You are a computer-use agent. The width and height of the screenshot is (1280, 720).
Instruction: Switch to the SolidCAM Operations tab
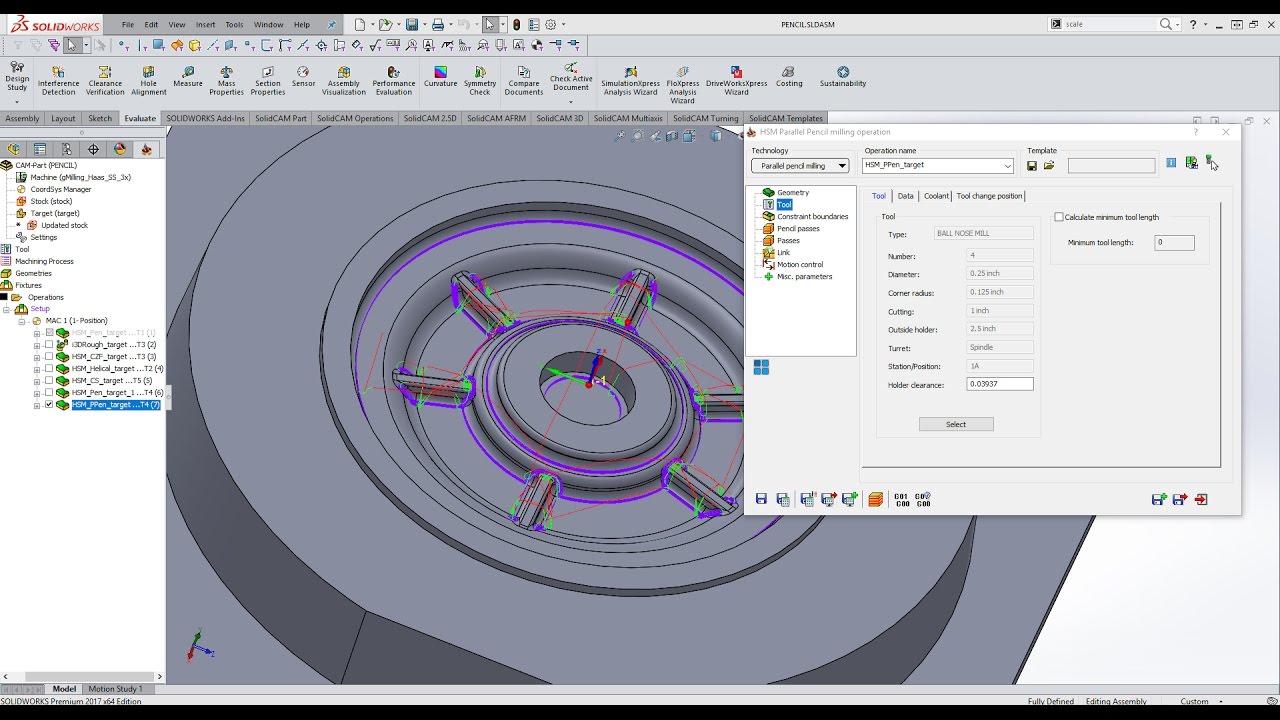tap(355, 118)
